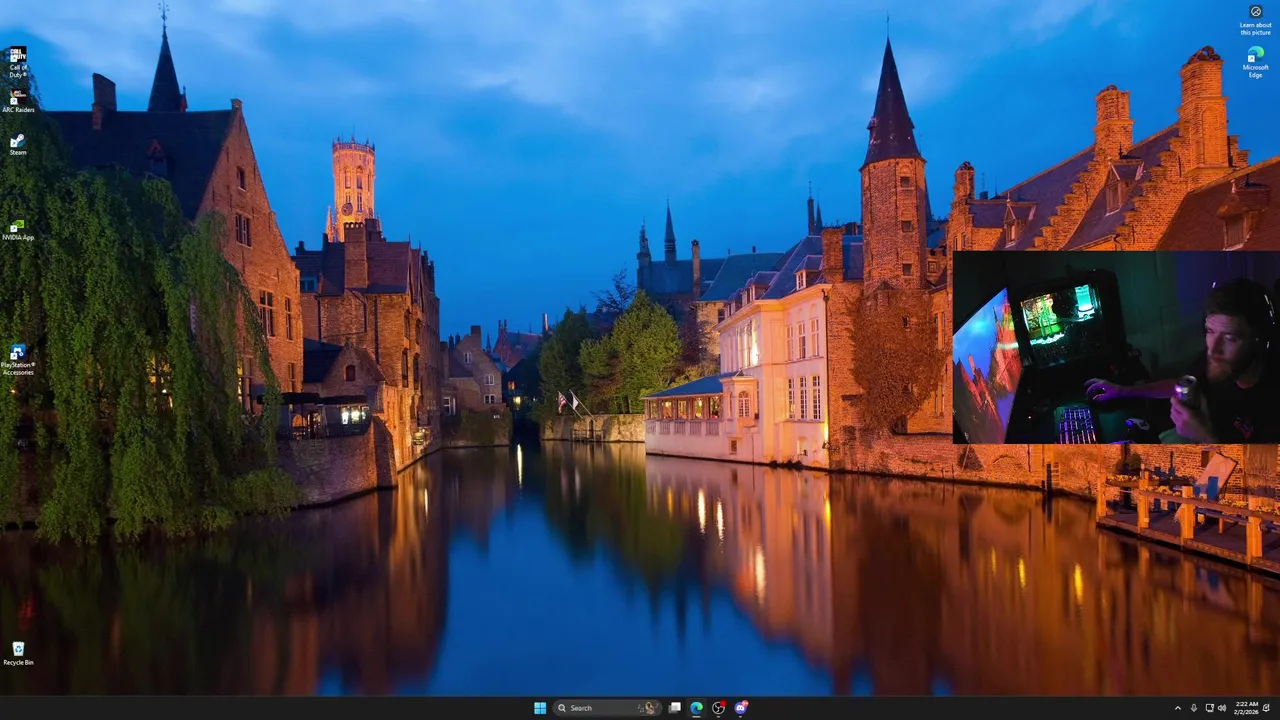Open Task View from the taskbar
Viewport: 1280px width, 720px height.
tap(675, 708)
